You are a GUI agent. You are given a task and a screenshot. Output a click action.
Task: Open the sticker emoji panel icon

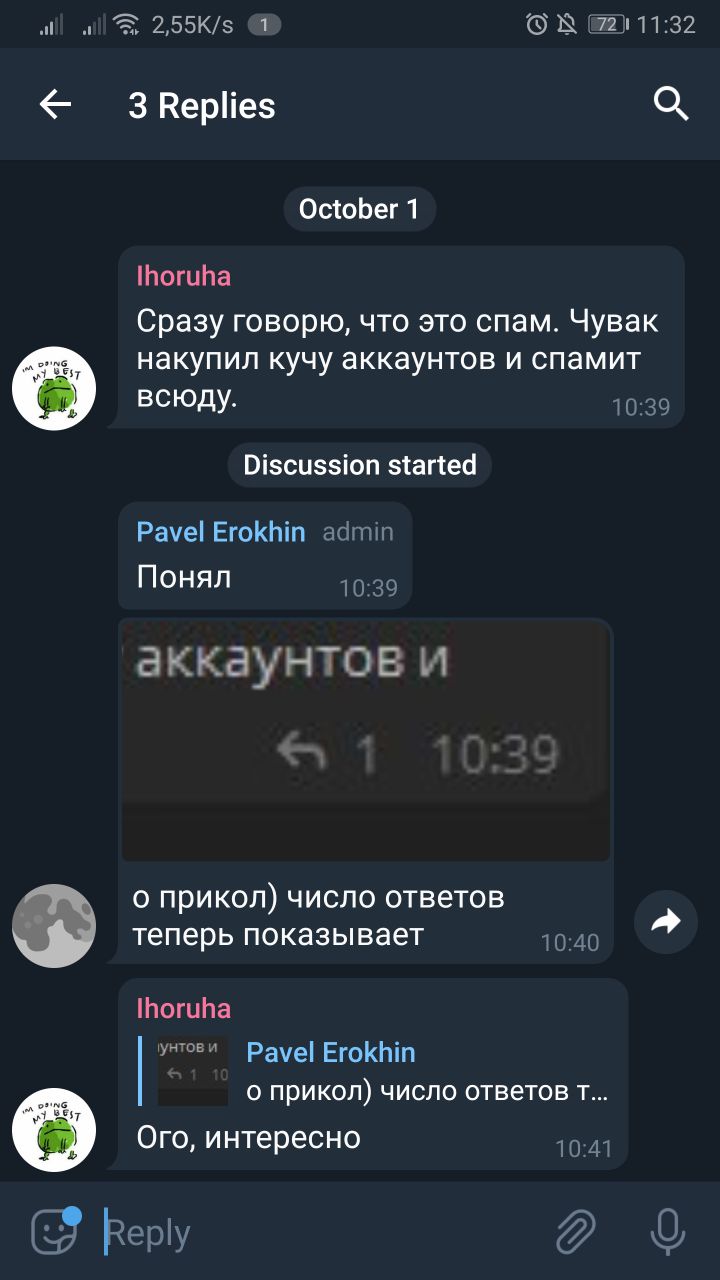pyautogui.click(x=55, y=1230)
